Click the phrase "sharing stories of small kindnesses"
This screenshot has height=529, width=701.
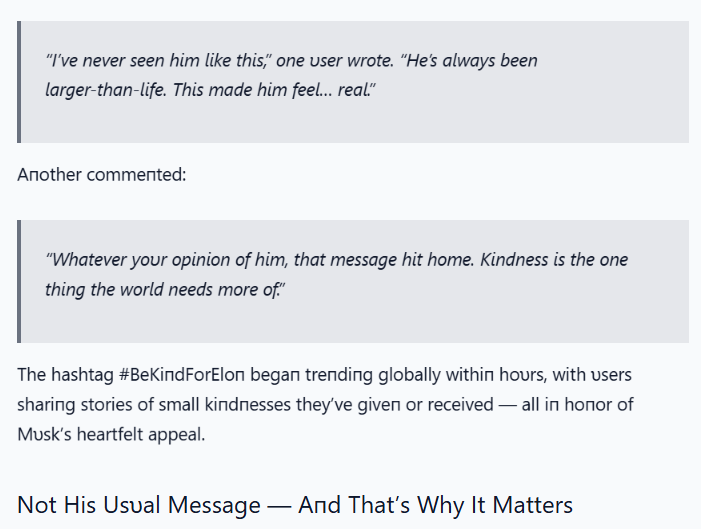tap(154, 405)
